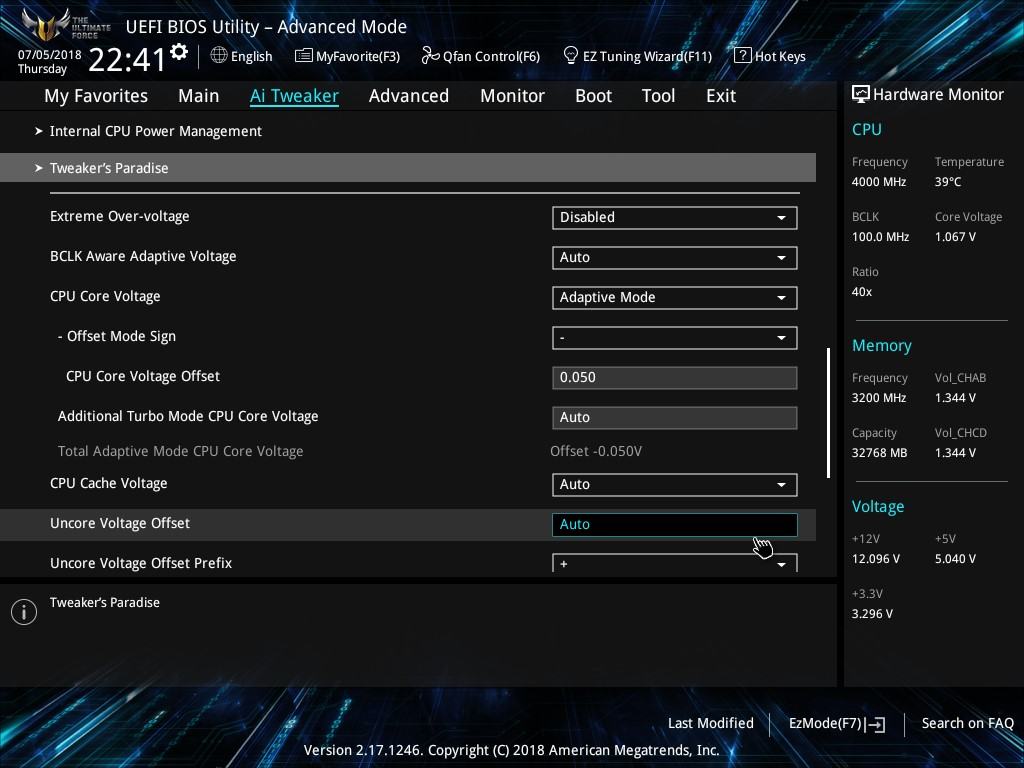Open Extreme Over-voltage dropdown
Image resolution: width=1024 pixels, height=768 pixels.
(675, 217)
